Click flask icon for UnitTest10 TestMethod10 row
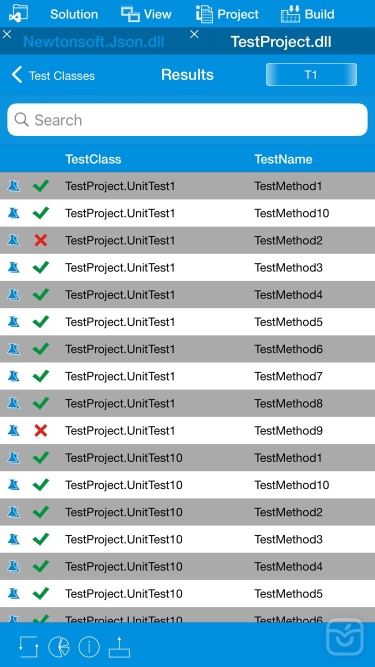 point(14,485)
